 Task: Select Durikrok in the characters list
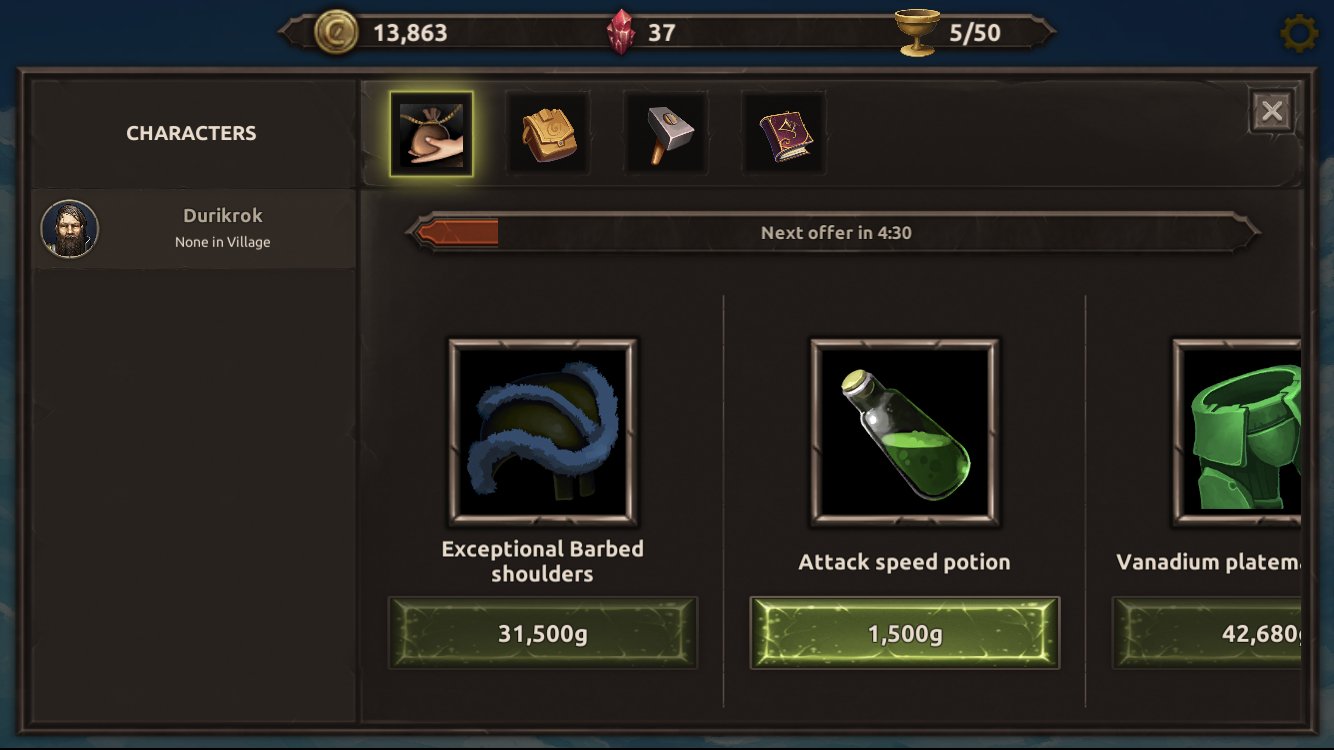tap(194, 229)
